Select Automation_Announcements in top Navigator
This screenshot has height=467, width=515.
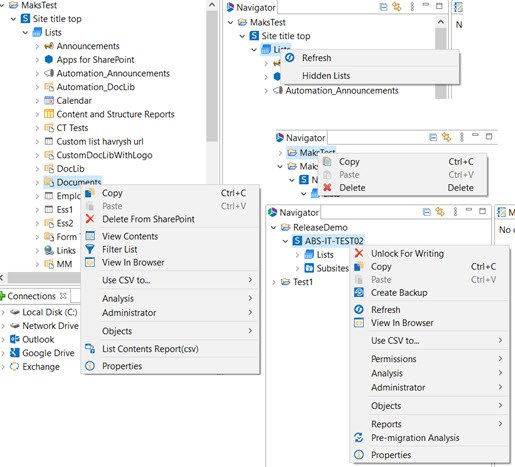click(342, 91)
